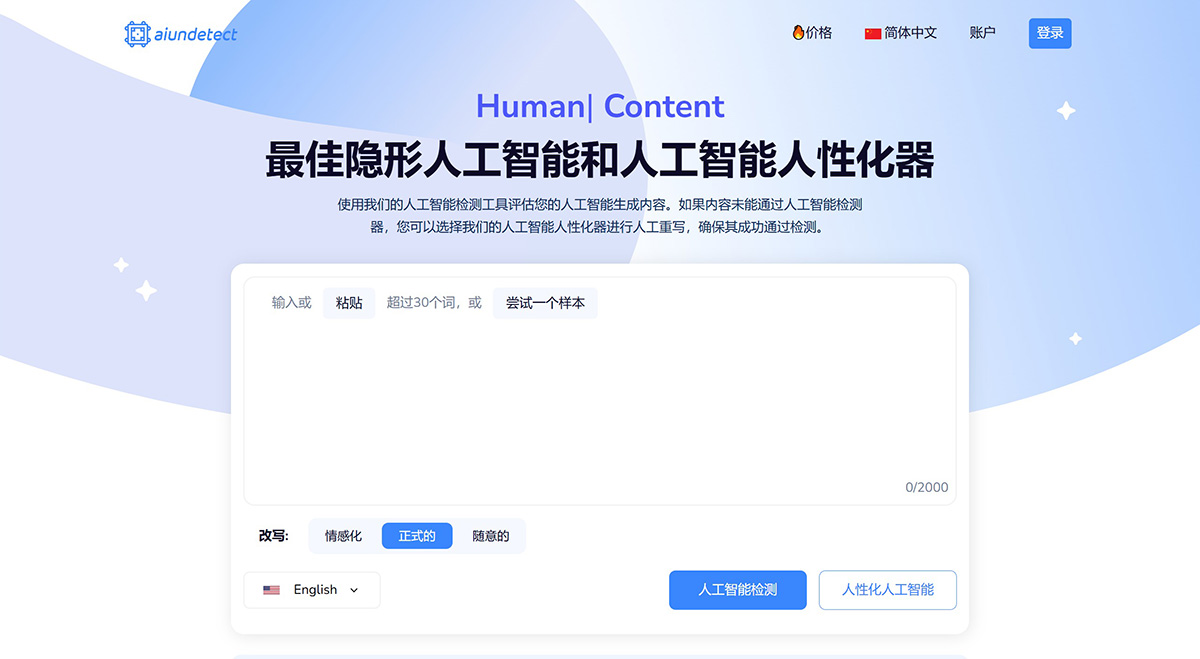The height and width of the screenshot is (659, 1200).
Task: Click the fire icon beside 价格
Action: click(797, 33)
